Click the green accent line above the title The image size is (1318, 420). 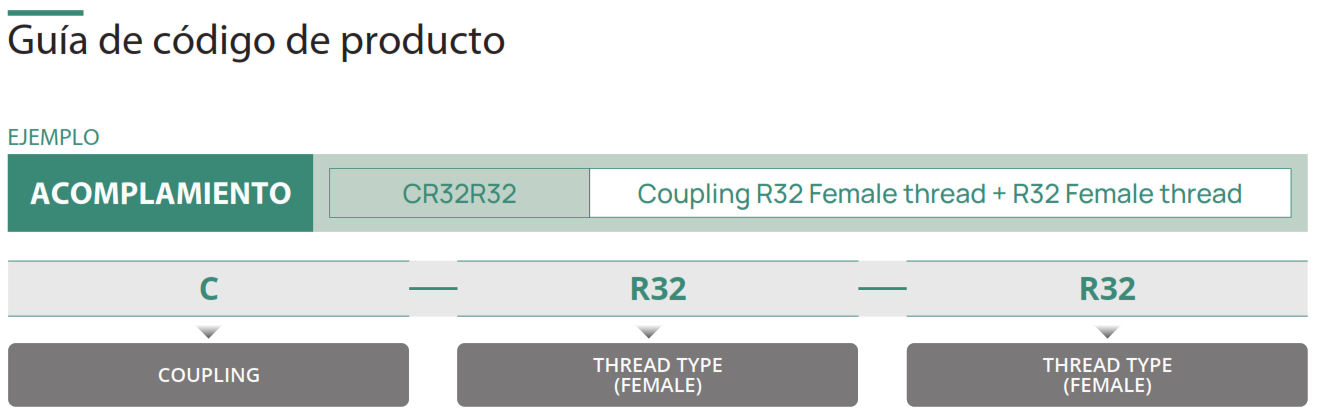point(46,12)
